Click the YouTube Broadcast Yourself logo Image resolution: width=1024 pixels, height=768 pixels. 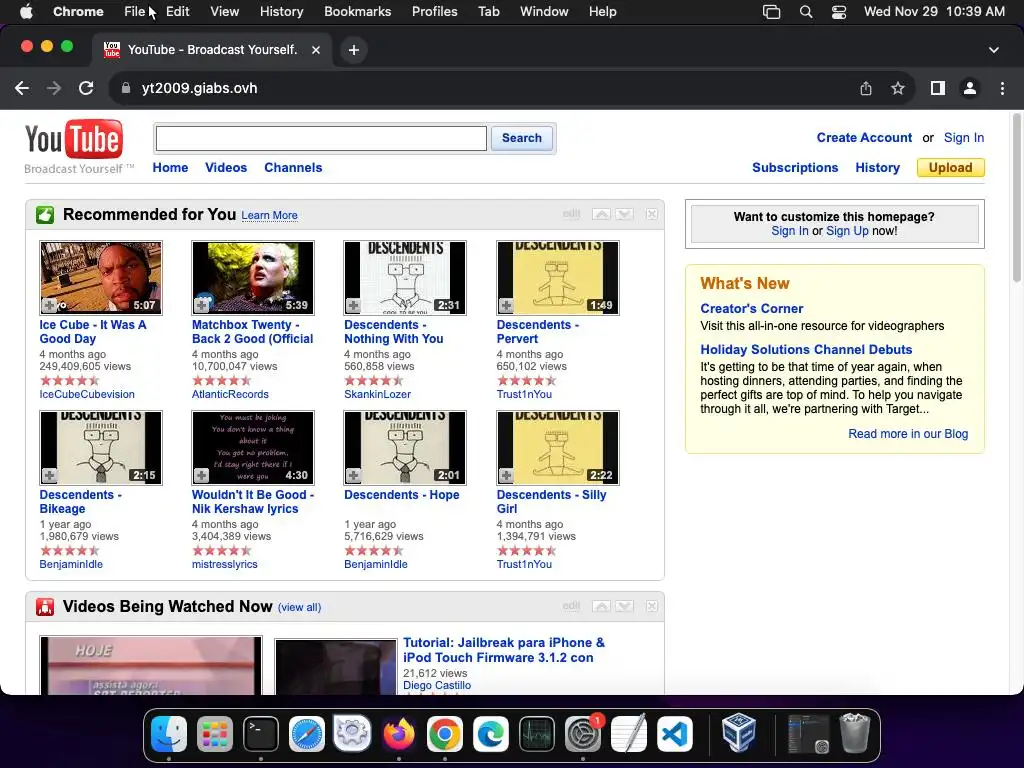point(79,147)
